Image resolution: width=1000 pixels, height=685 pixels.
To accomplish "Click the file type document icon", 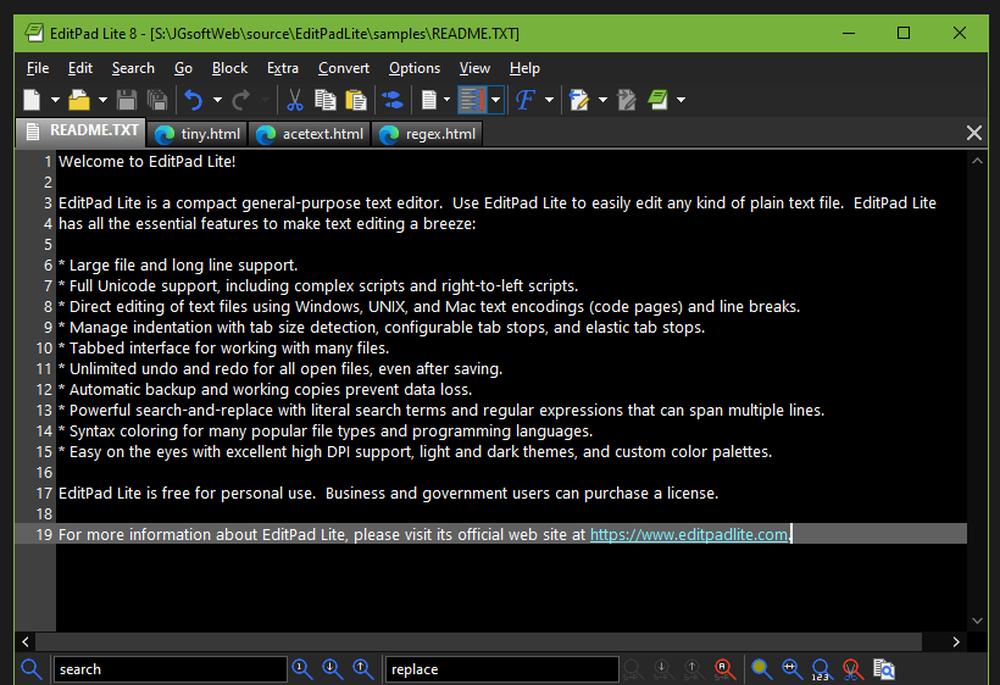I will [429, 100].
